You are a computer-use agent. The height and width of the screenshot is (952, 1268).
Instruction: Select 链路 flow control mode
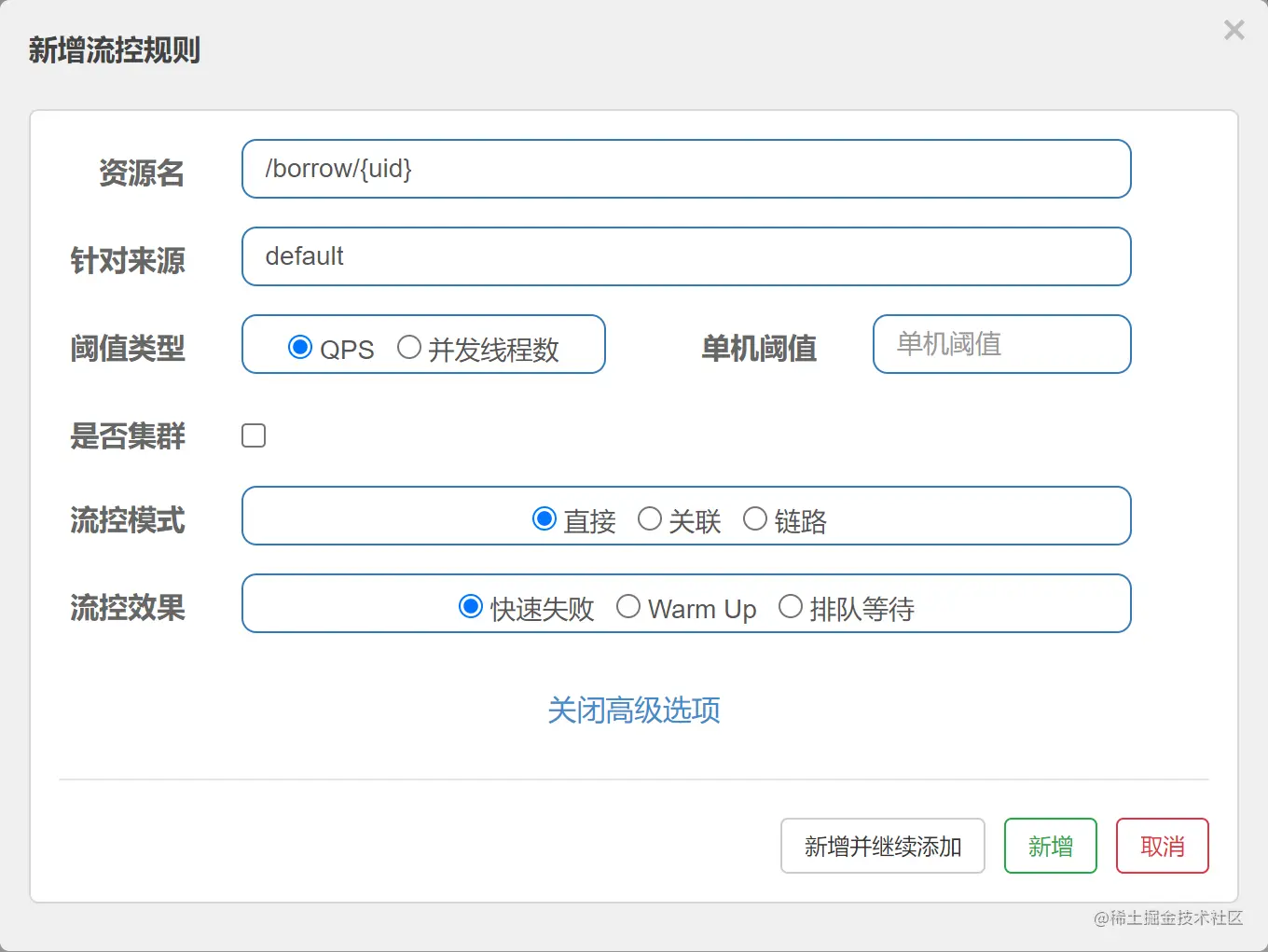click(x=755, y=518)
